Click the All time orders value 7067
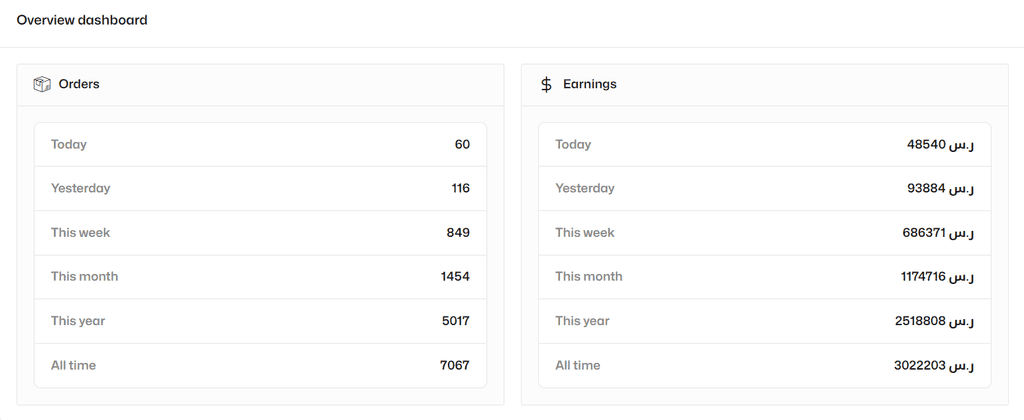The height and width of the screenshot is (420, 1024). pos(455,365)
